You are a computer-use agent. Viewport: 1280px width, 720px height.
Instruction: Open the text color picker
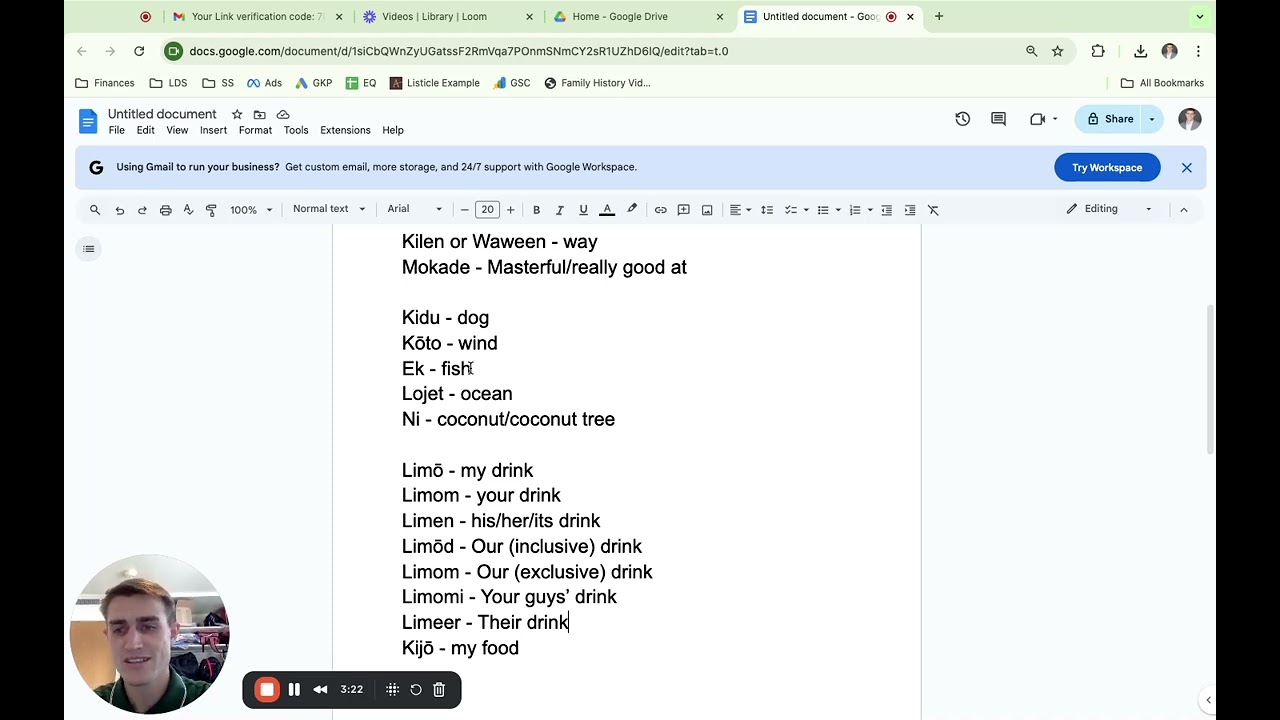[607, 210]
